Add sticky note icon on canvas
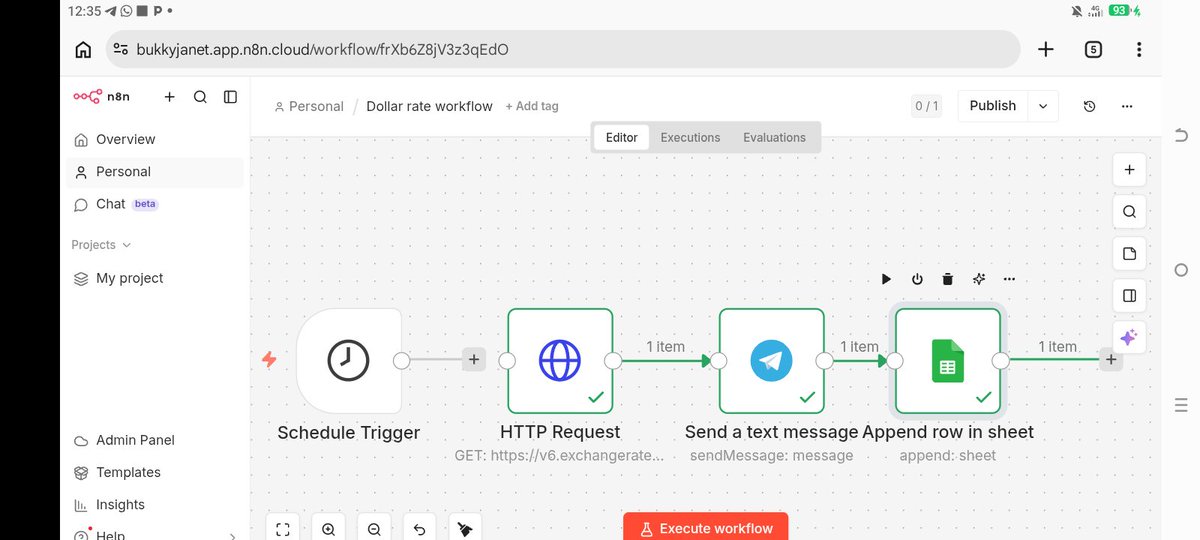 pyautogui.click(x=1129, y=254)
